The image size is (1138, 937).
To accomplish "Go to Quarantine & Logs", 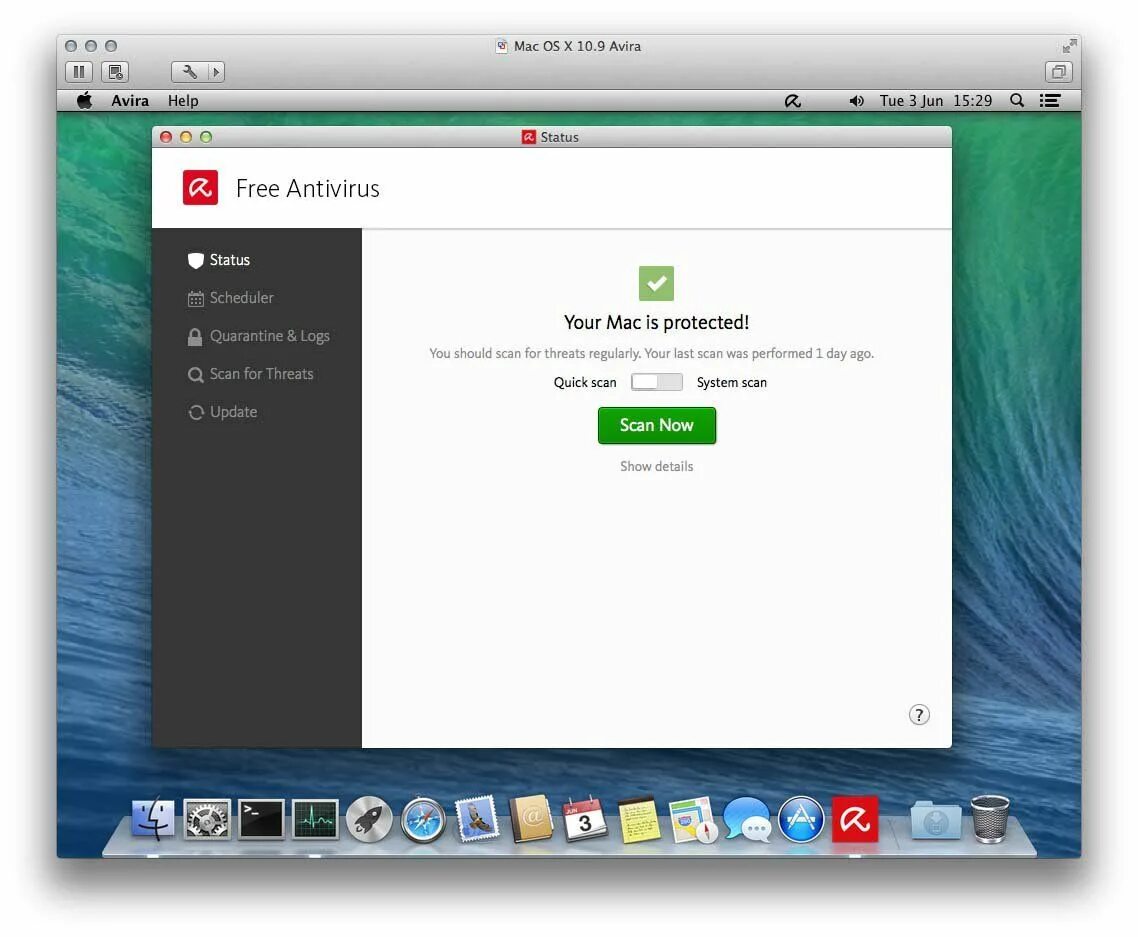I will (x=258, y=336).
